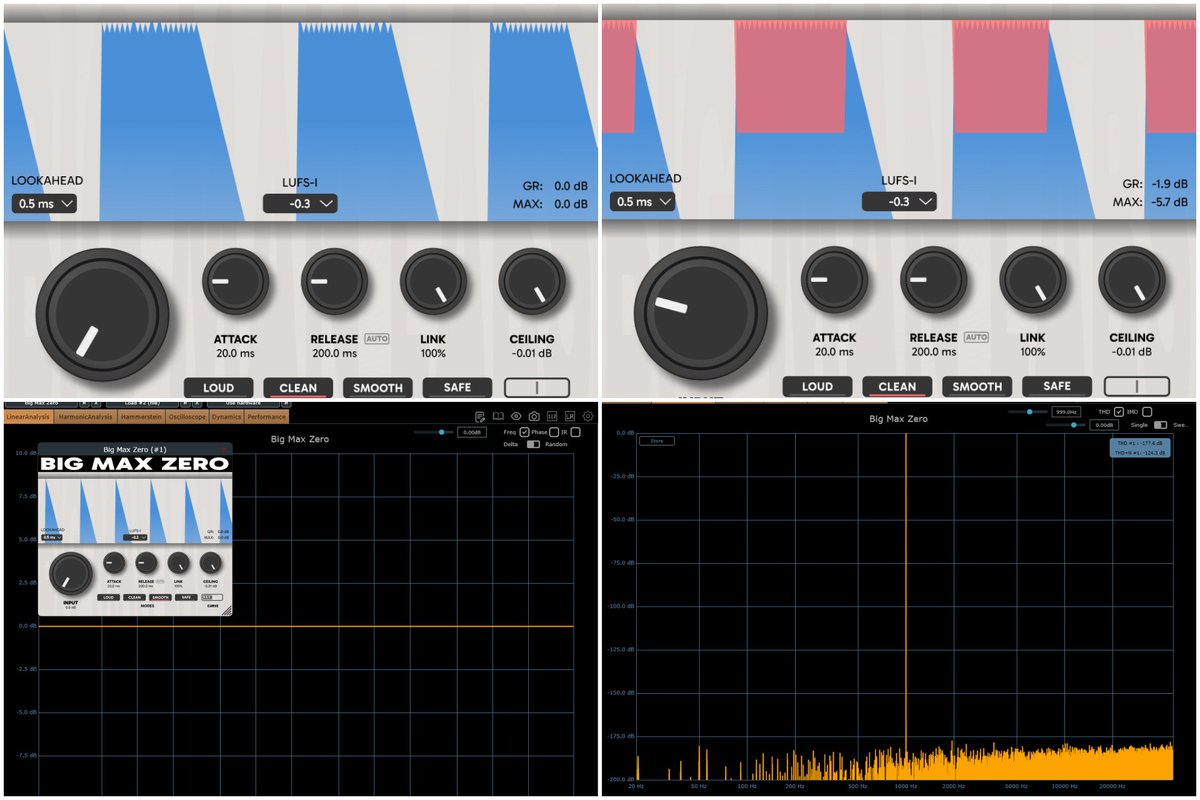Click SMOOTH mode in small plugin window

coord(160,597)
